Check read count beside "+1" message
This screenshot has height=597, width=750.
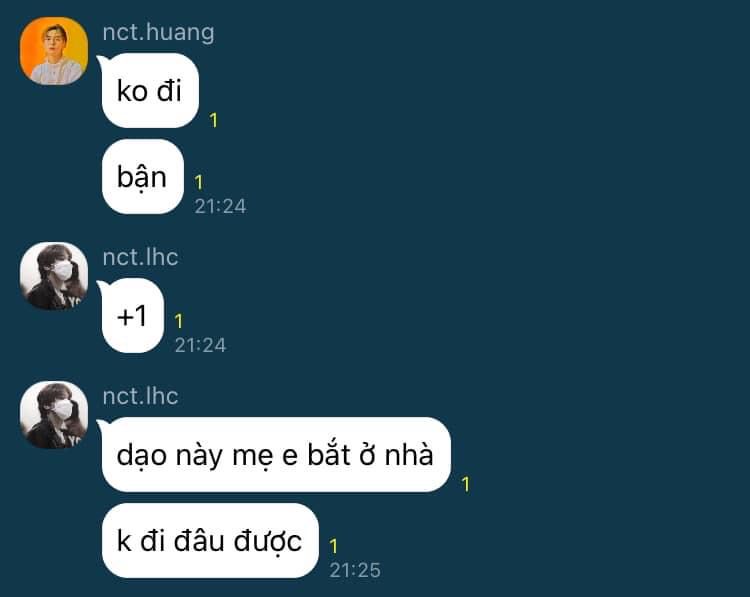(x=179, y=321)
